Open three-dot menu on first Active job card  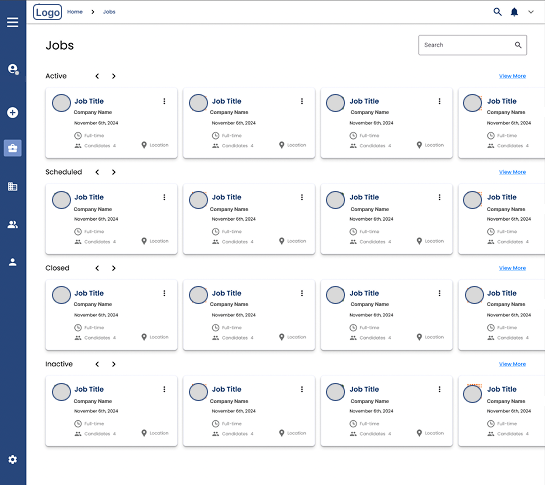(164, 101)
